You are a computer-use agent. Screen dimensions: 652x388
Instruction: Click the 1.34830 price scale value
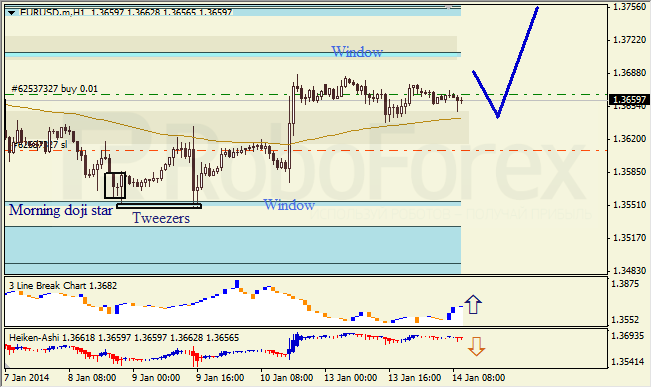coord(630,271)
